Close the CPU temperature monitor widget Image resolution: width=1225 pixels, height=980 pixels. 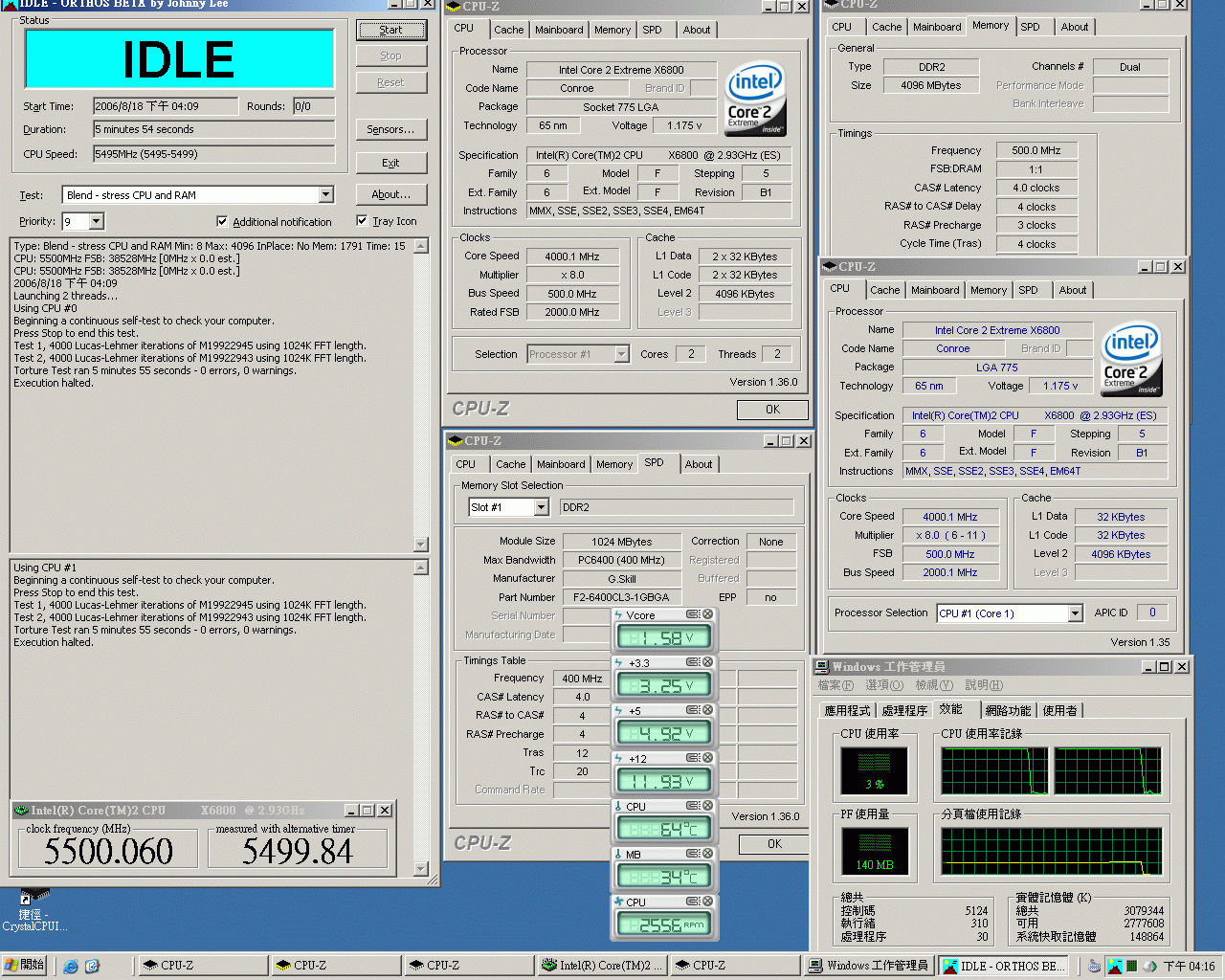[708, 806]
